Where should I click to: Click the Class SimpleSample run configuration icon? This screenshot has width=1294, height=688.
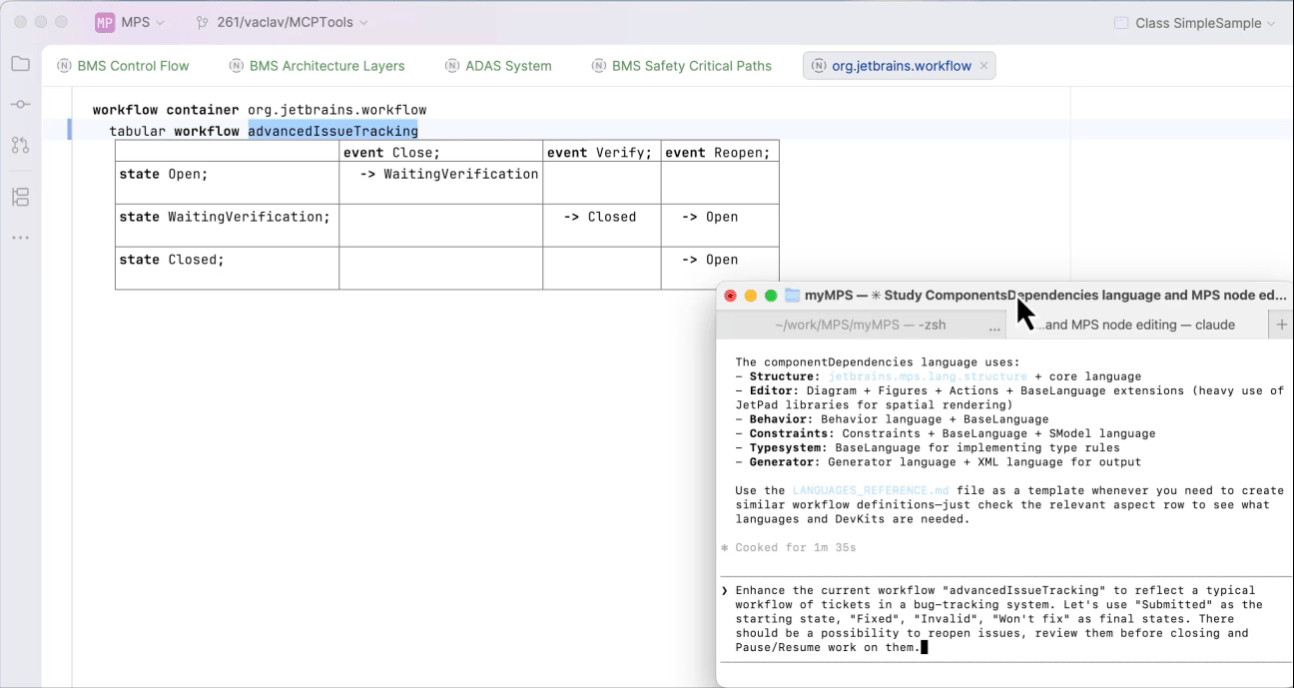point(1121,23)
